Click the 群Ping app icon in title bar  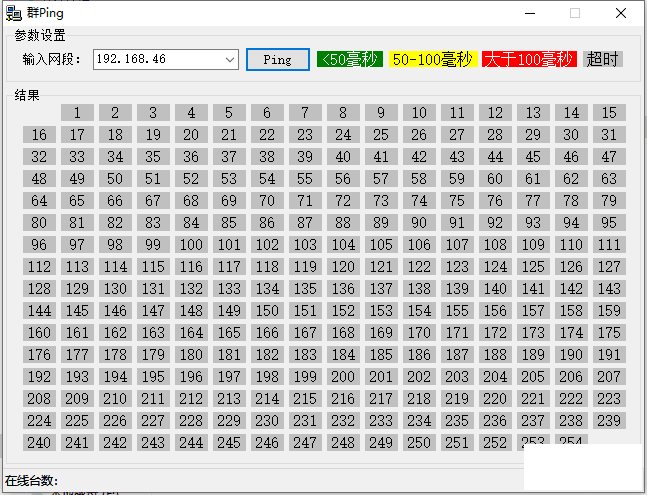point(13,13)
